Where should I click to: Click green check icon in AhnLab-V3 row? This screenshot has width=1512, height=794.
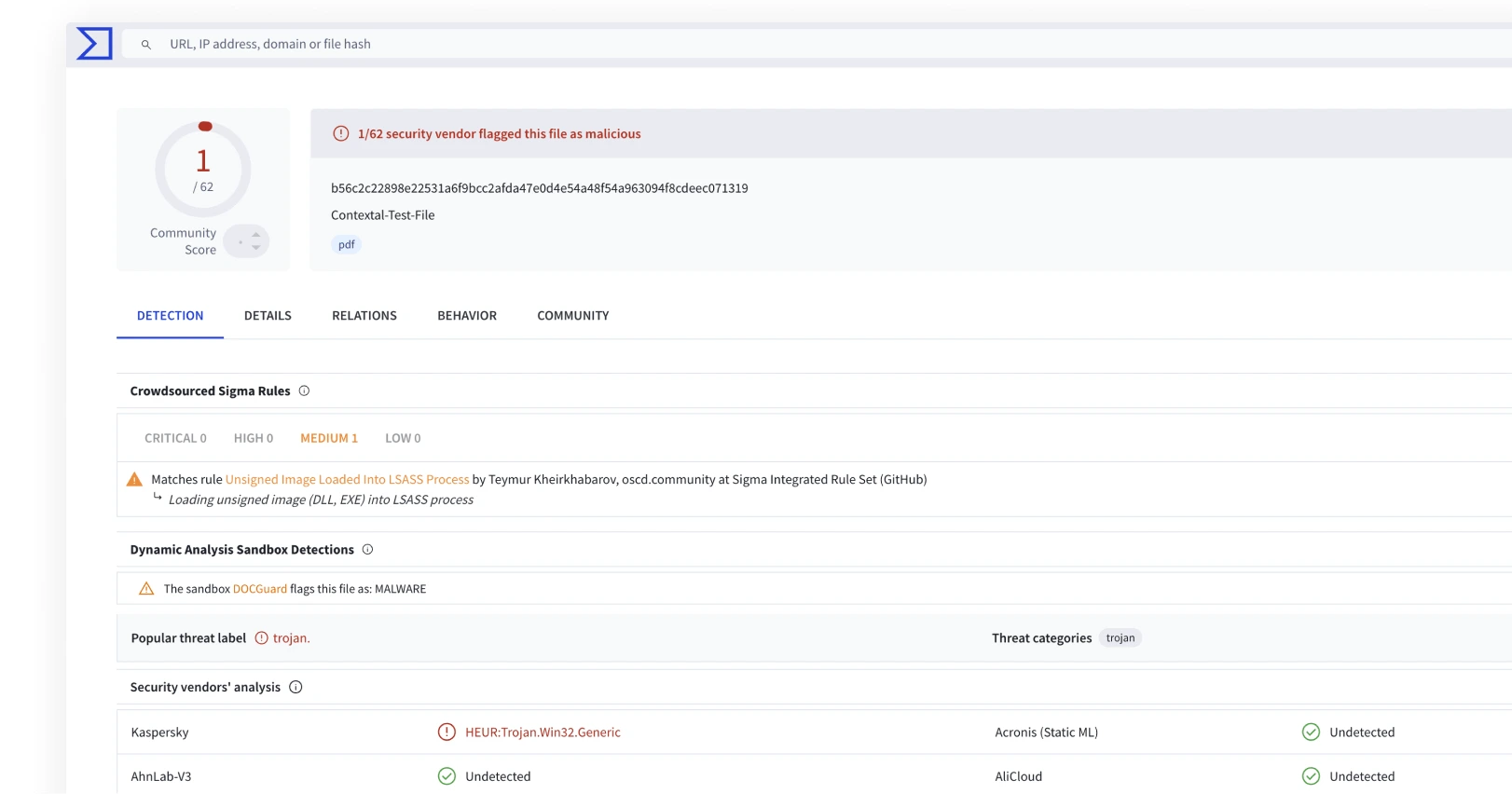(x=447, y=776)
